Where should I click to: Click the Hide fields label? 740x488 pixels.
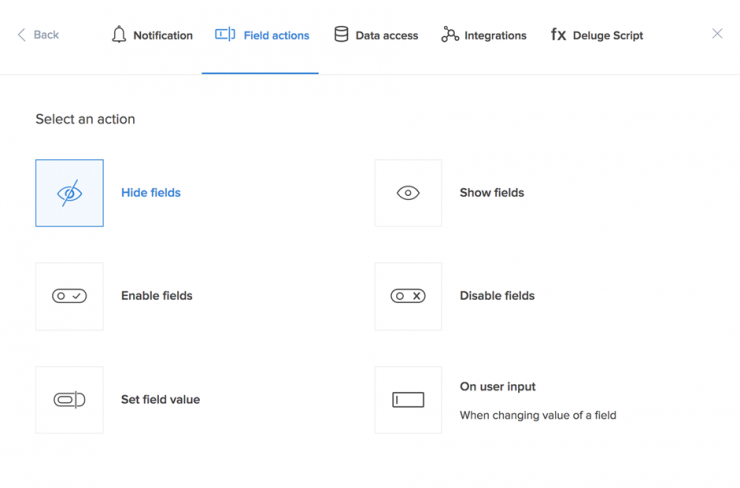coord(151,193)
